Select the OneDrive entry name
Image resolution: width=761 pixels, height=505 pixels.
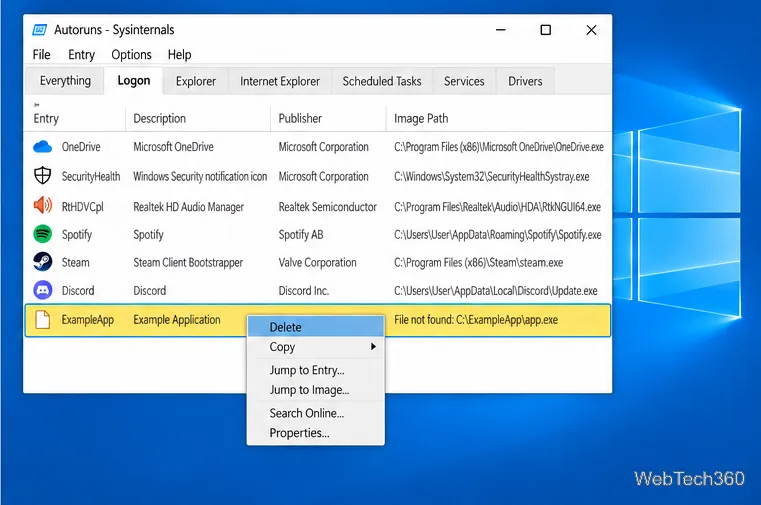pyautogui.click(x=81, y=147)
